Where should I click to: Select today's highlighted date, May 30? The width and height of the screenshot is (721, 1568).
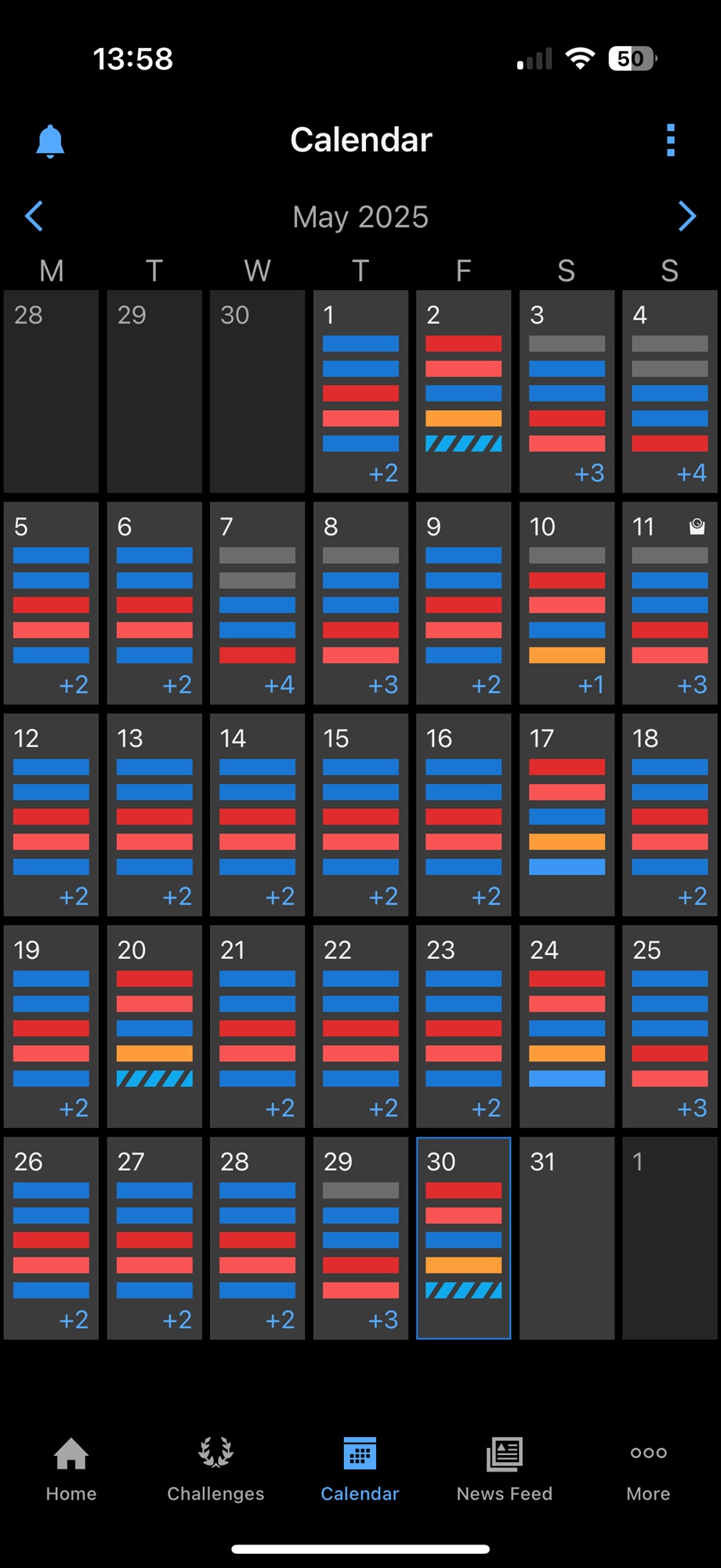click(464, 1238)
